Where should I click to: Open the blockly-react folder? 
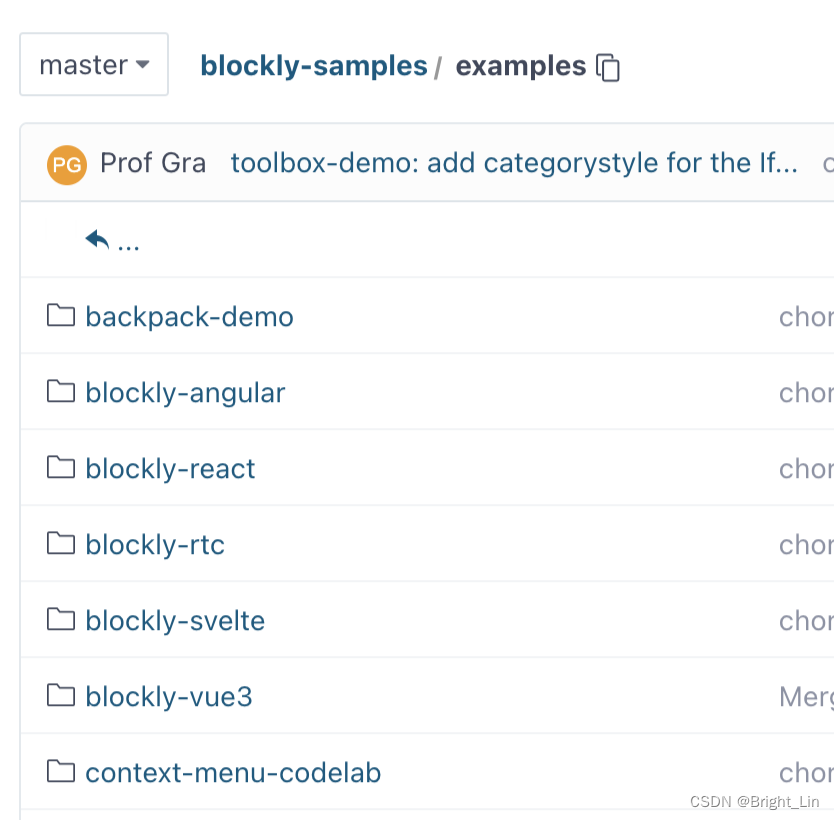(170, 468)
